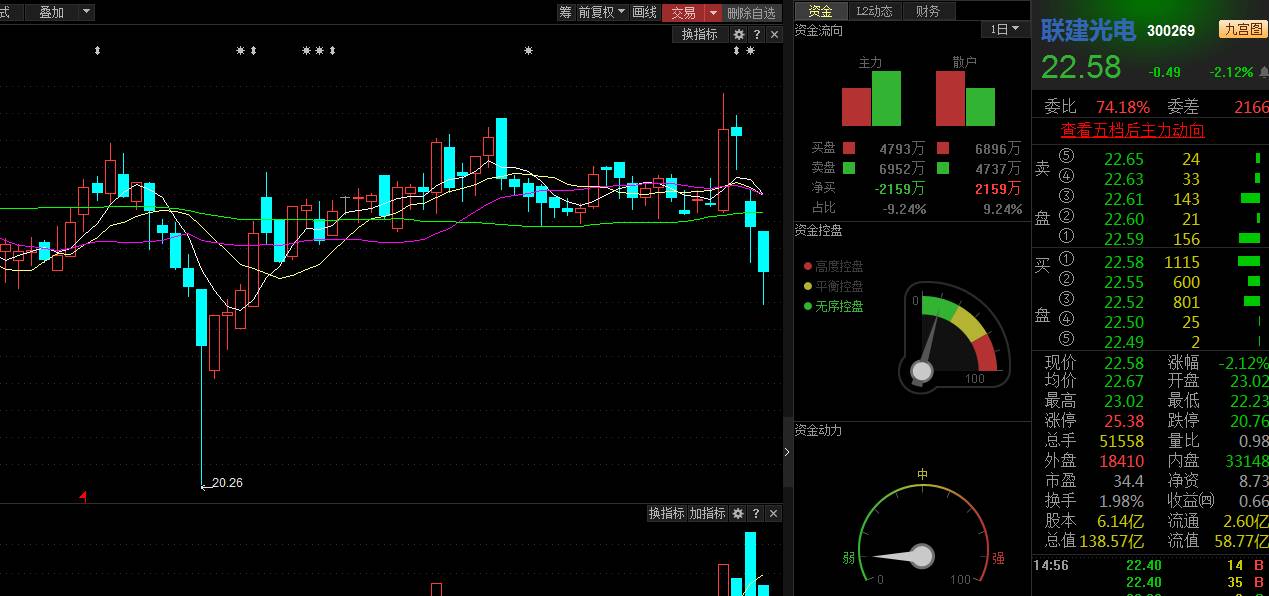Click the 20.26 low price label
1269x596 pixels.
[x=227, y=483]
